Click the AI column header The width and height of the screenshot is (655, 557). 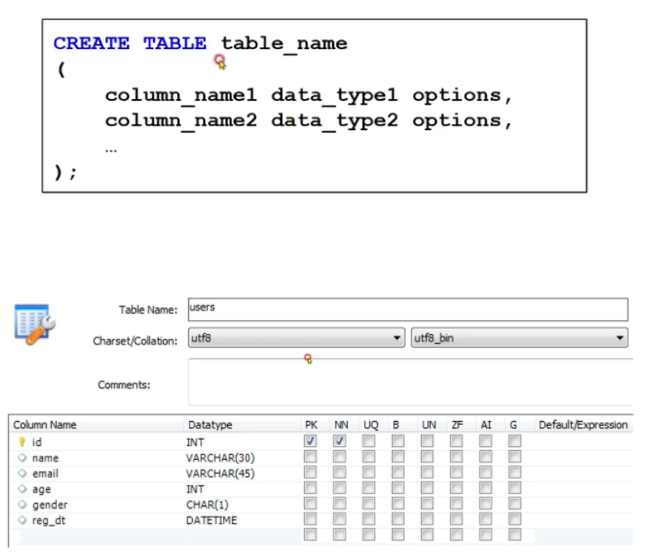[x=486, y=425]
